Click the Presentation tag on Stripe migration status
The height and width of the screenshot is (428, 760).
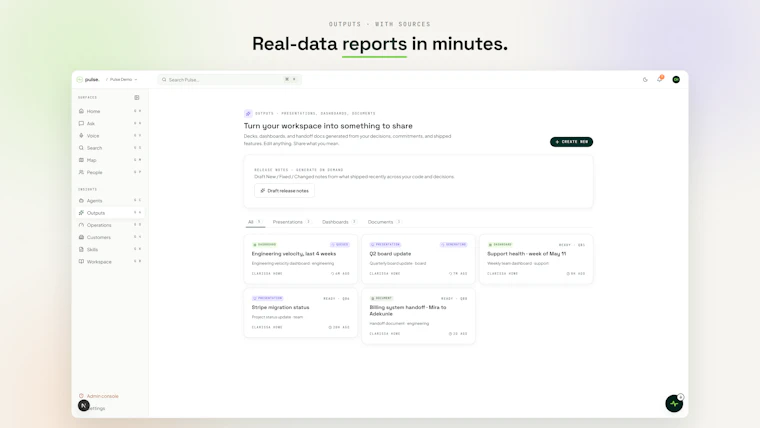coord(268,298)
